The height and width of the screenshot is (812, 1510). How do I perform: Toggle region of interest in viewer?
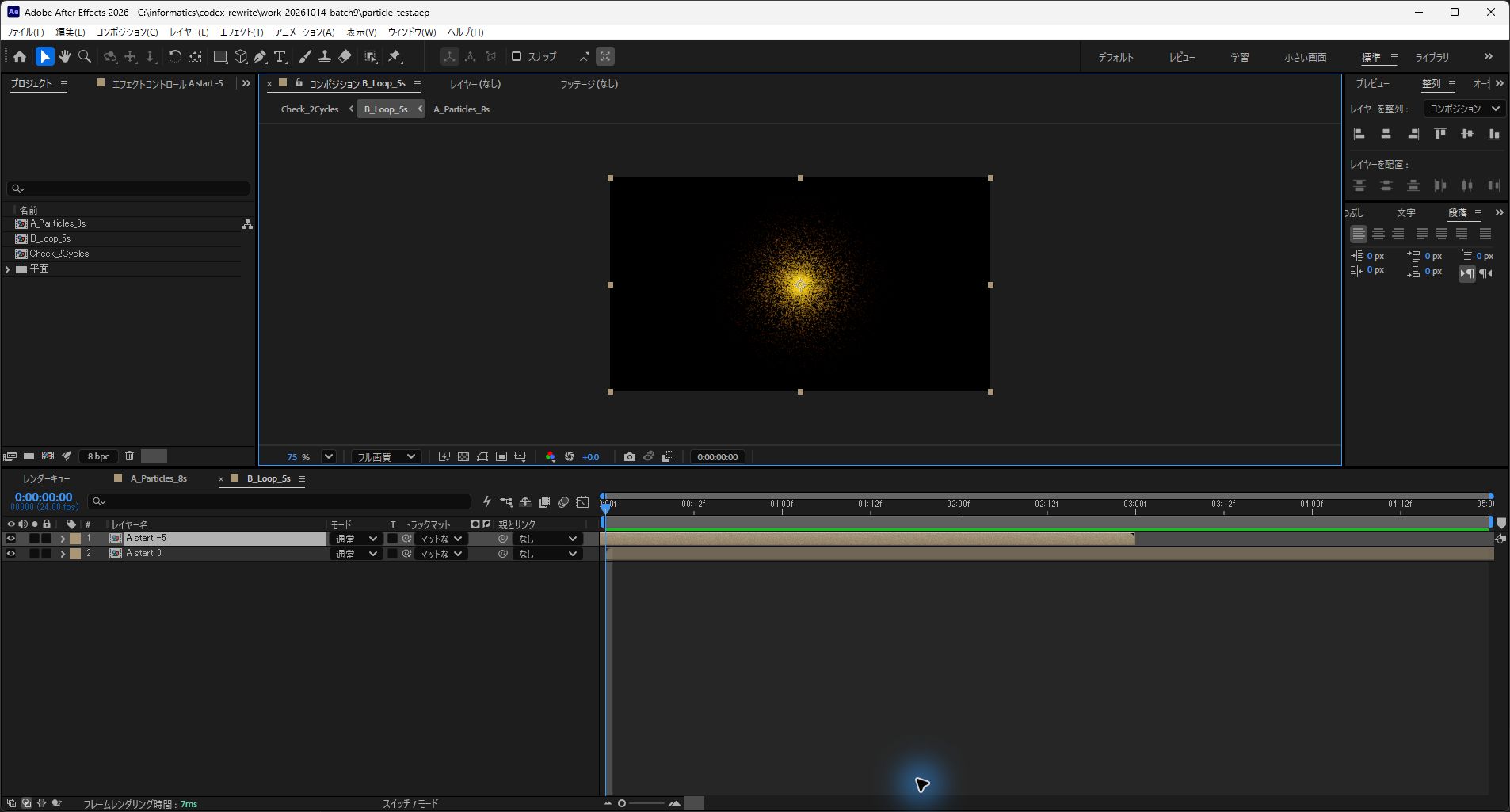coord(501,456)
